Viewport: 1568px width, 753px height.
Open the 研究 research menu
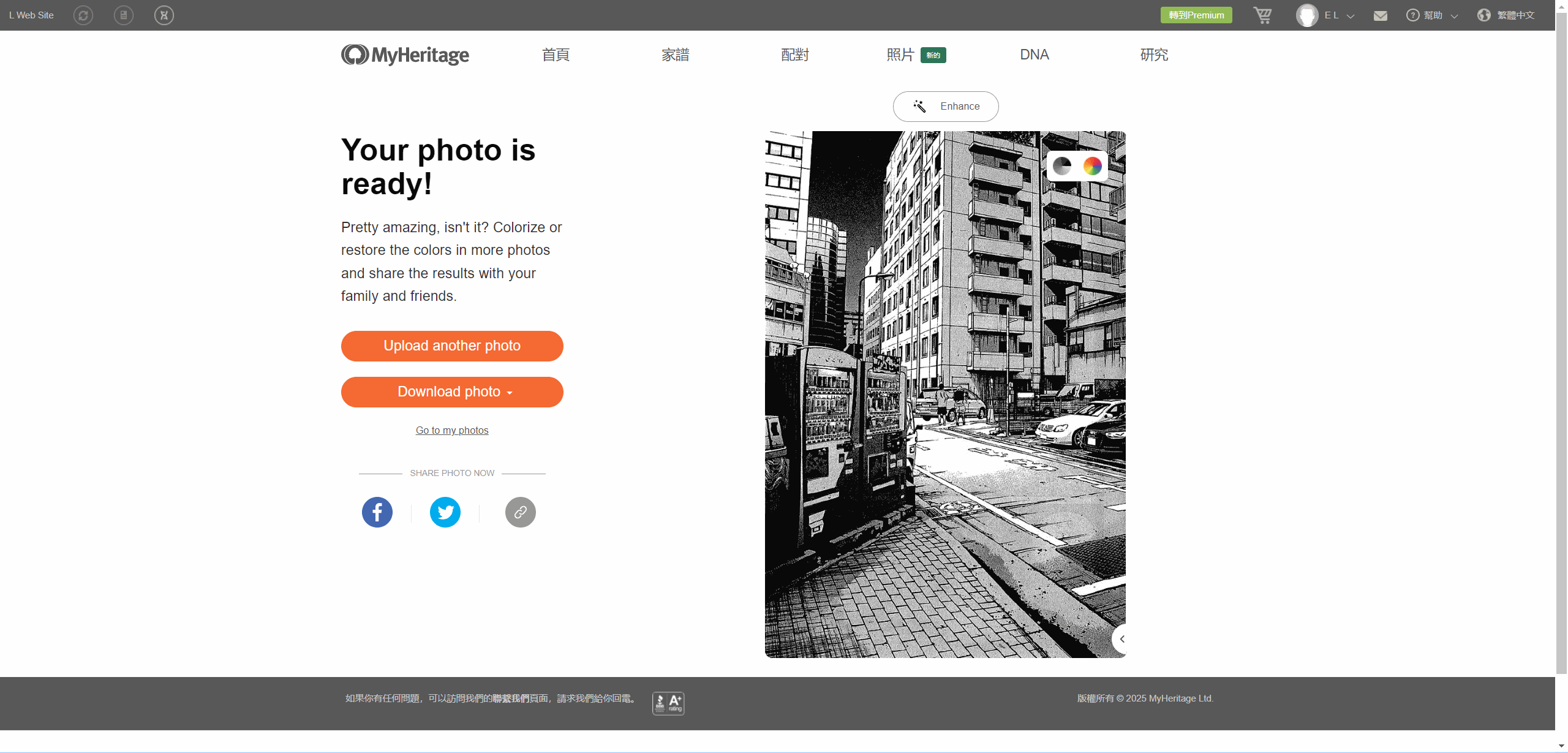[x=1154, y=55]
